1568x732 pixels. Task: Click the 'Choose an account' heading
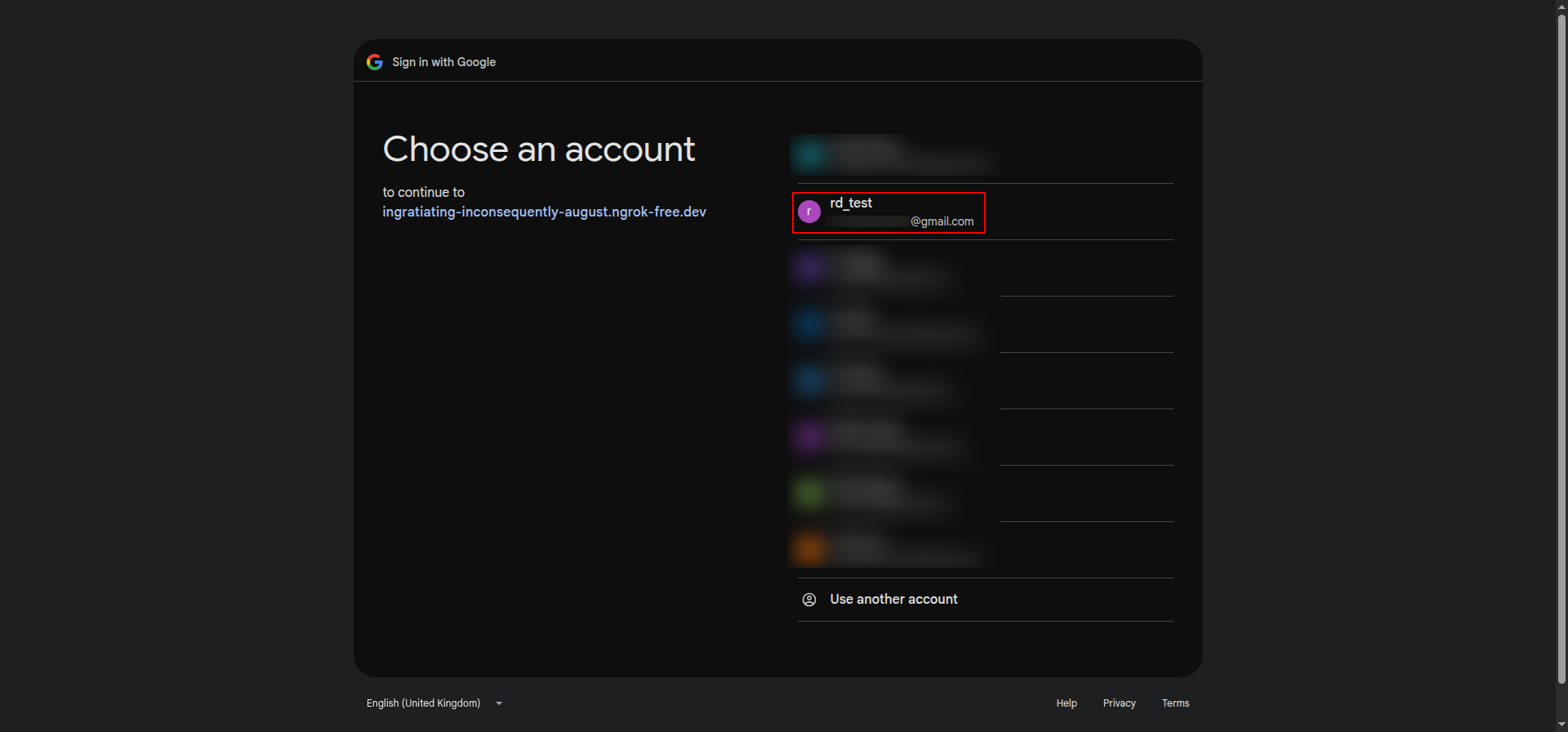pyautogui.click(x=539, y=150)
